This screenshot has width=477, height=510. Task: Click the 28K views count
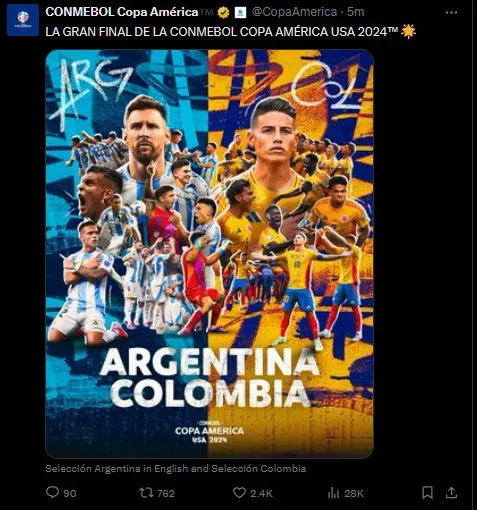pyautogui.click(x=354, y=493)
